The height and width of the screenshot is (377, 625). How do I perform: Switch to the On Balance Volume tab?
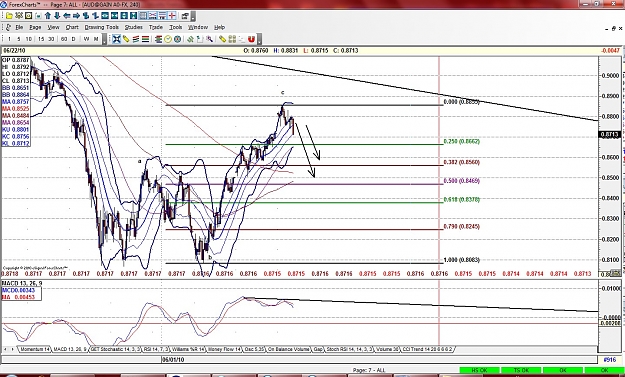click(x=288, y=349)
